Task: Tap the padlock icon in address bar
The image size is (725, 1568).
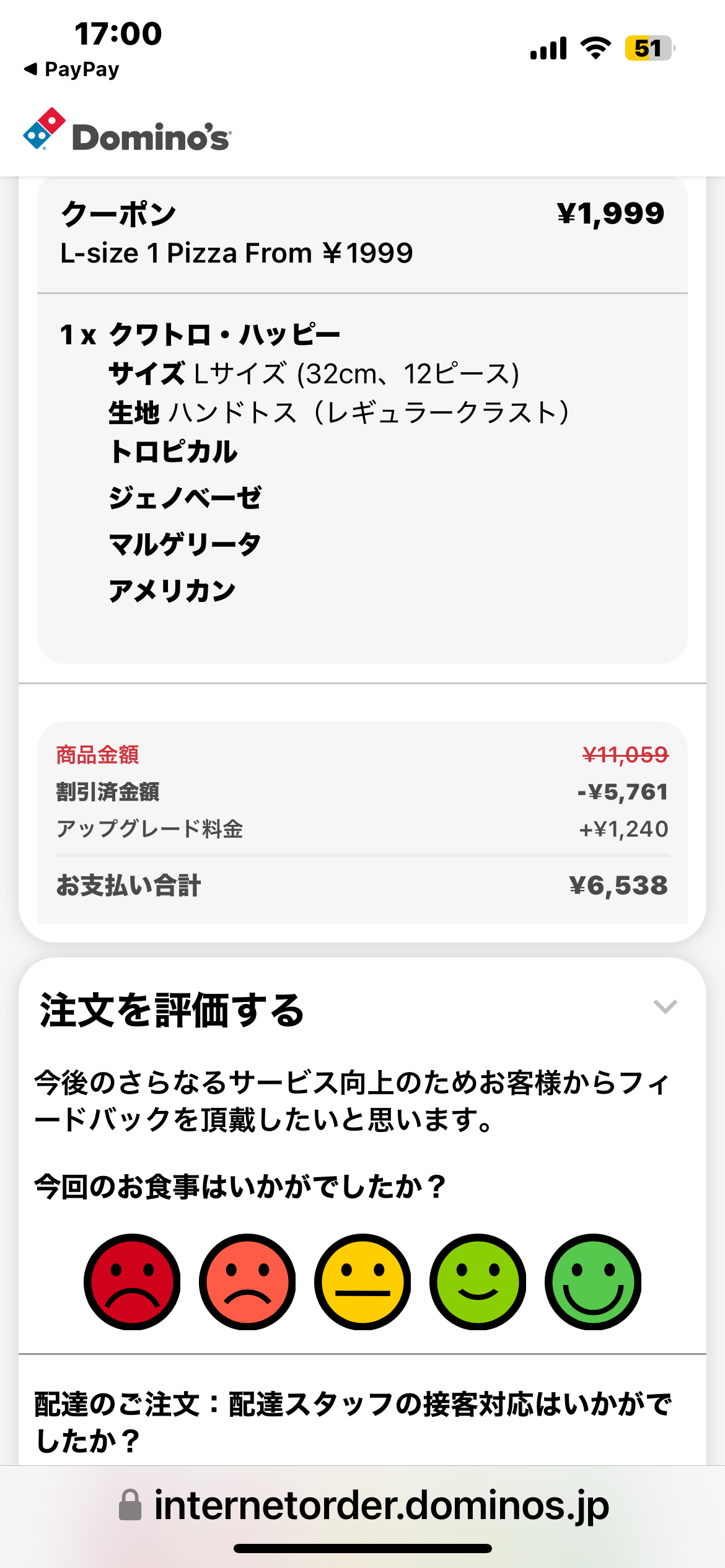Action: pyautogui.click(x=130, y=1505)
